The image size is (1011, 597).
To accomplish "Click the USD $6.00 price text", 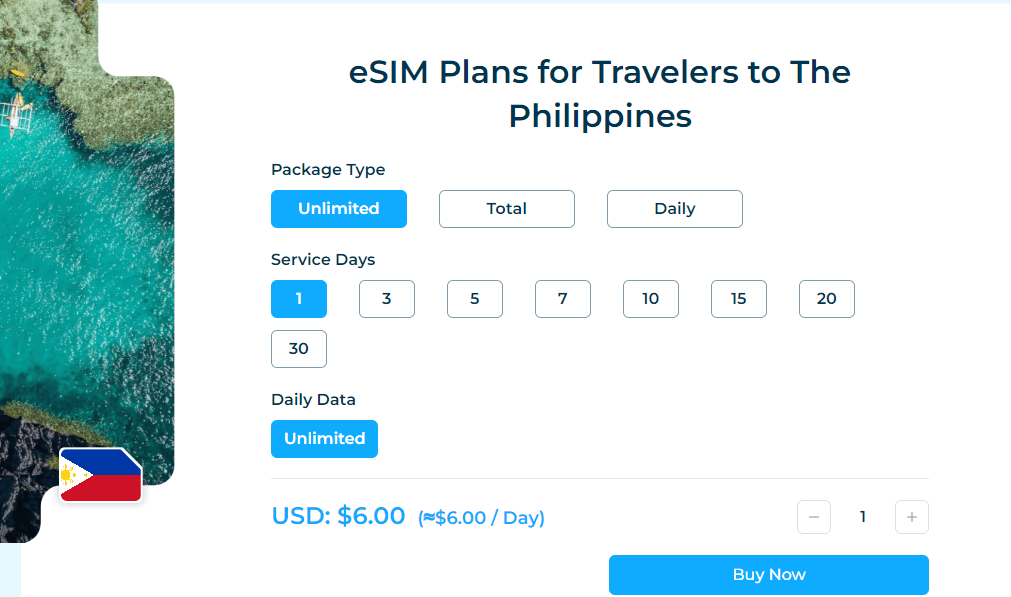I will click(339, 516).
